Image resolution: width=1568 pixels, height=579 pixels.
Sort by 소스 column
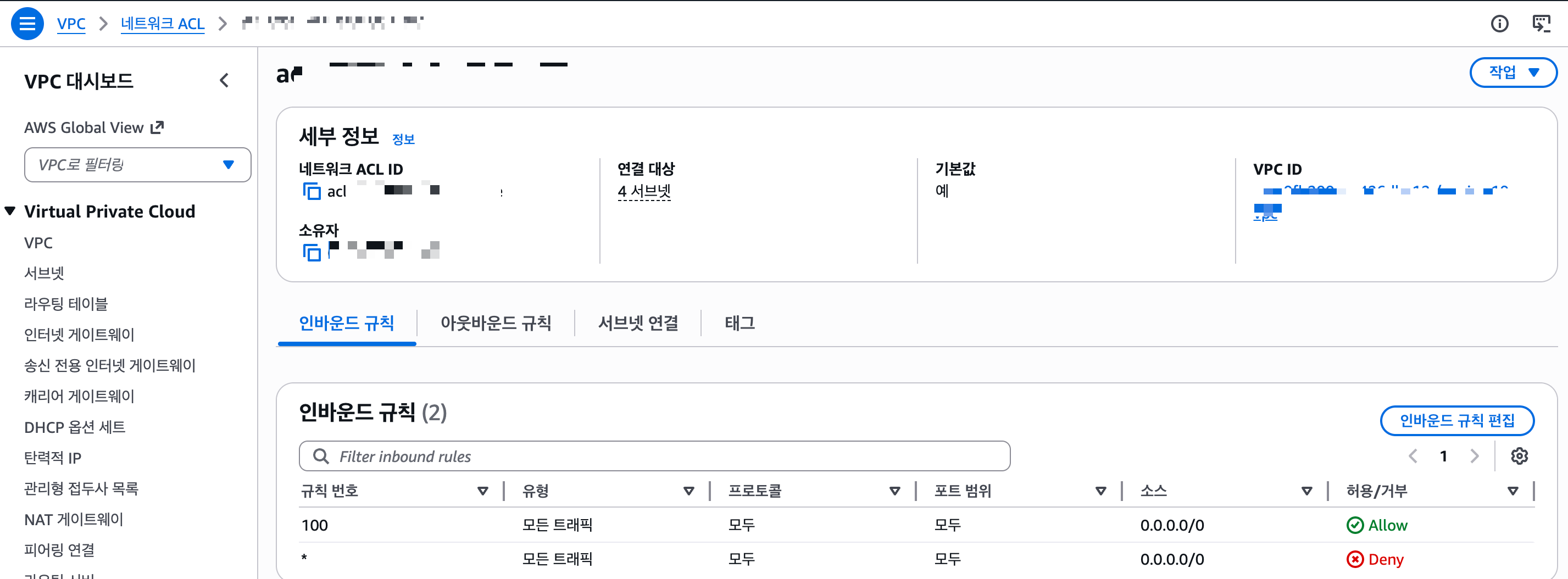coord(1306,491)
